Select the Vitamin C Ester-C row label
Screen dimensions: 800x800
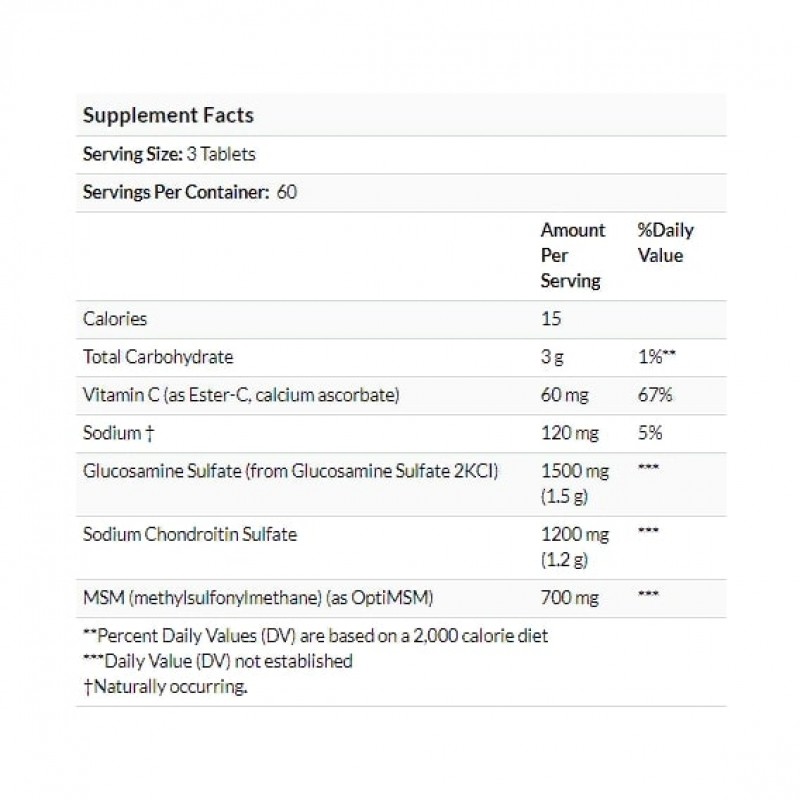point(241,395)
